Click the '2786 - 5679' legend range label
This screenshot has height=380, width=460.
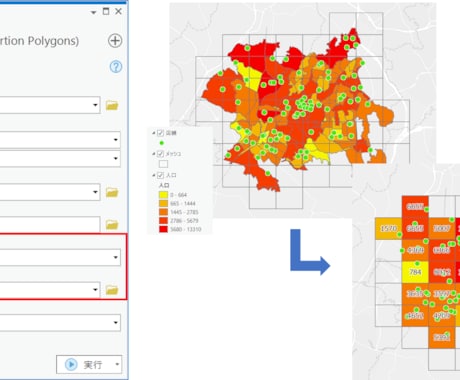[184, 221]
